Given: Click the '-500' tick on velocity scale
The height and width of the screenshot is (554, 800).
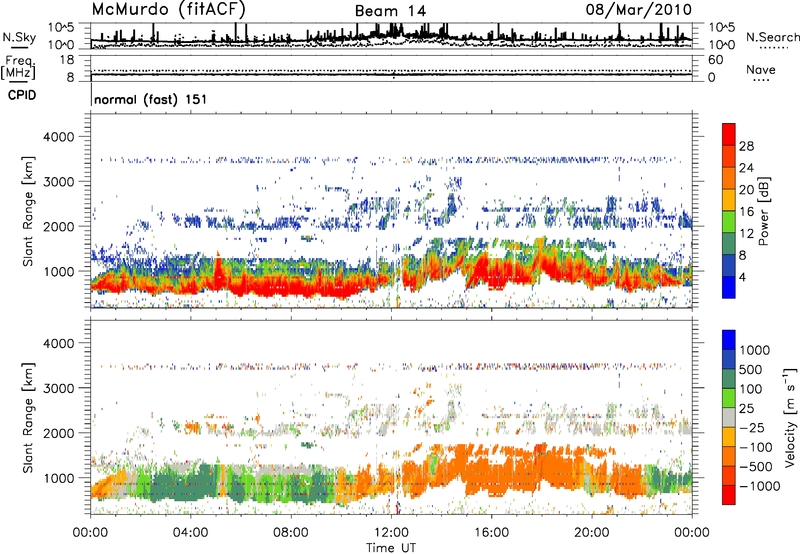Looking at the screenshot, I should (x=756, y=466).
